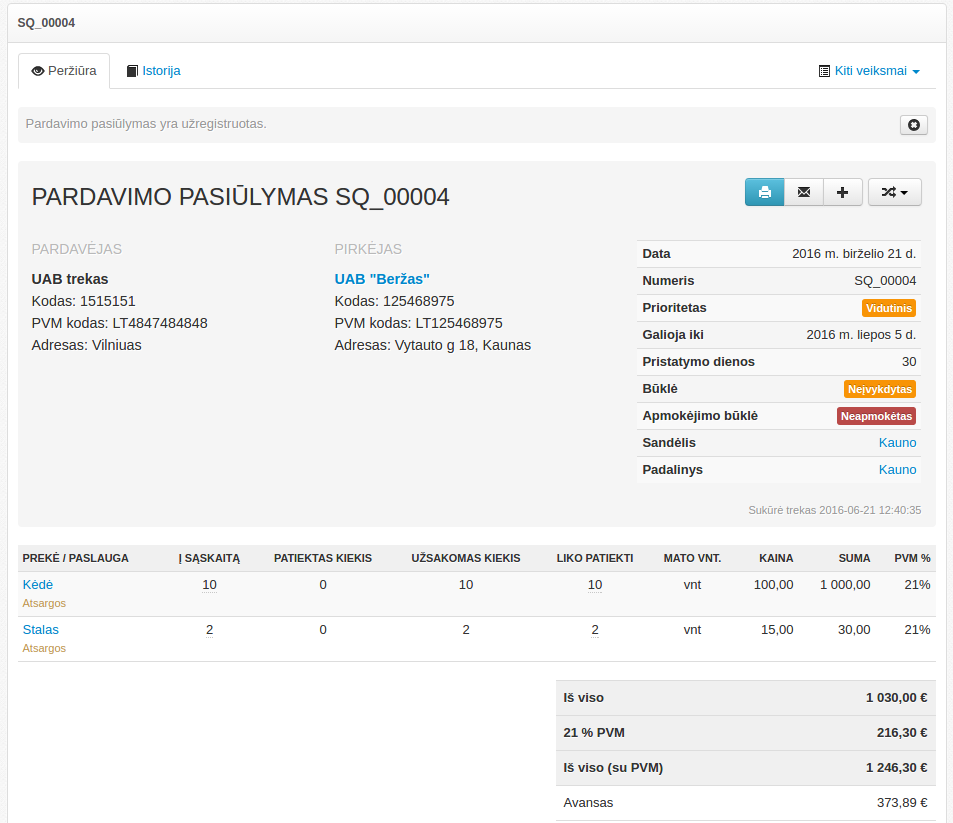The height and width of the screenshot is (823, 953).
Task: Open the Kėdė product link
Action: tap(38, 585)
